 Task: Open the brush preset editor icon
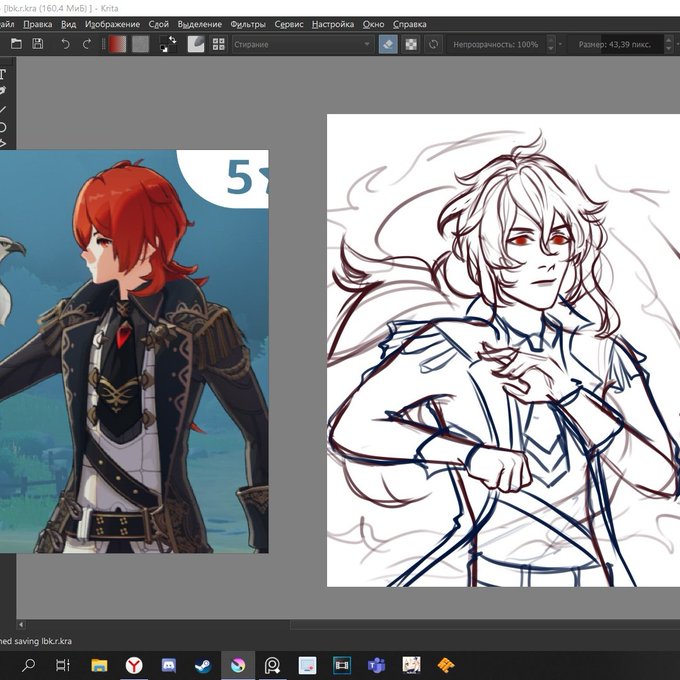point(196,44)
